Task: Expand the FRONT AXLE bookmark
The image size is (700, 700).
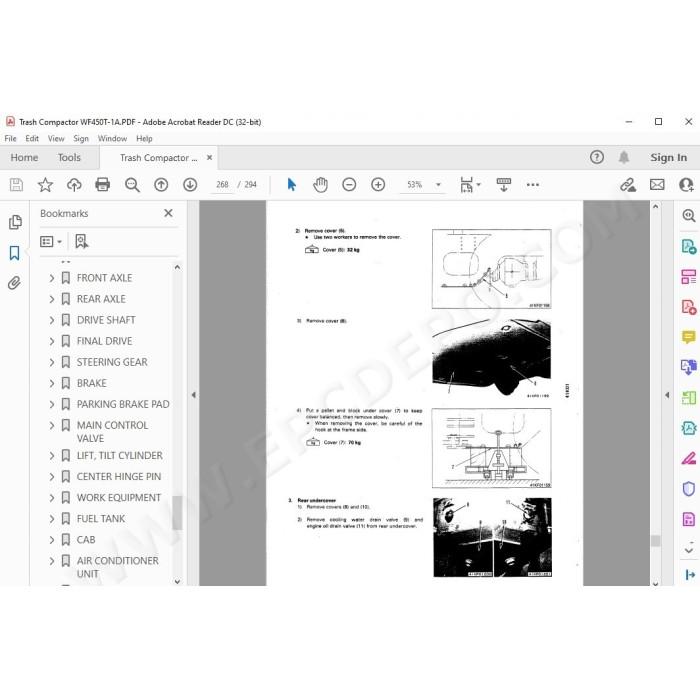Action: tap(52, 278)
